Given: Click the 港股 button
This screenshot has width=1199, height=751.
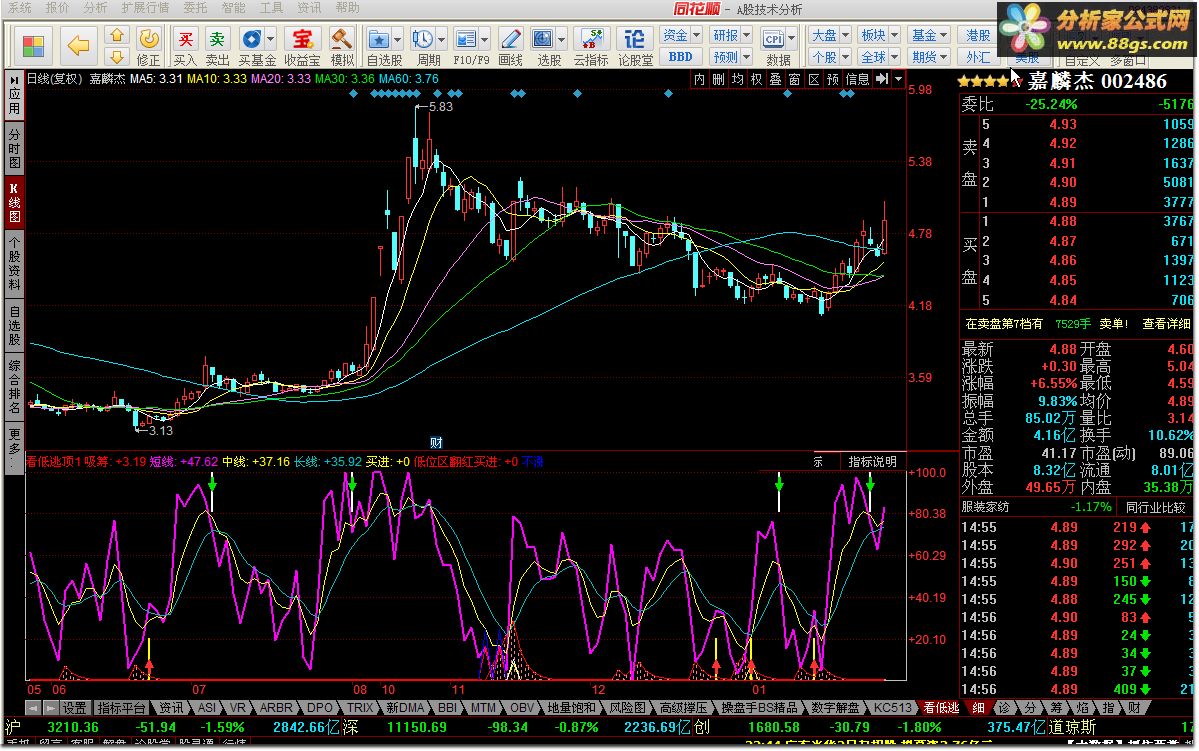Looking at the screenshot, I should pyautogui.click(x=978, y=35).
